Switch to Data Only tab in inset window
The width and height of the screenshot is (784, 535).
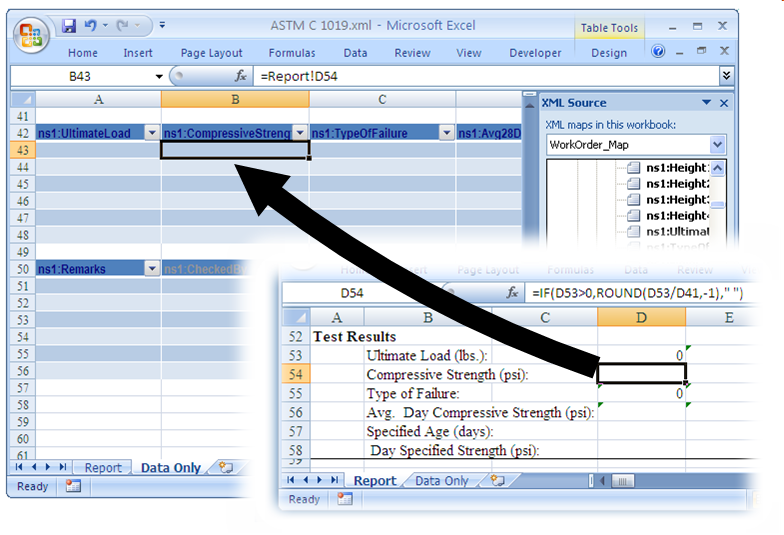tap(442, 481)
